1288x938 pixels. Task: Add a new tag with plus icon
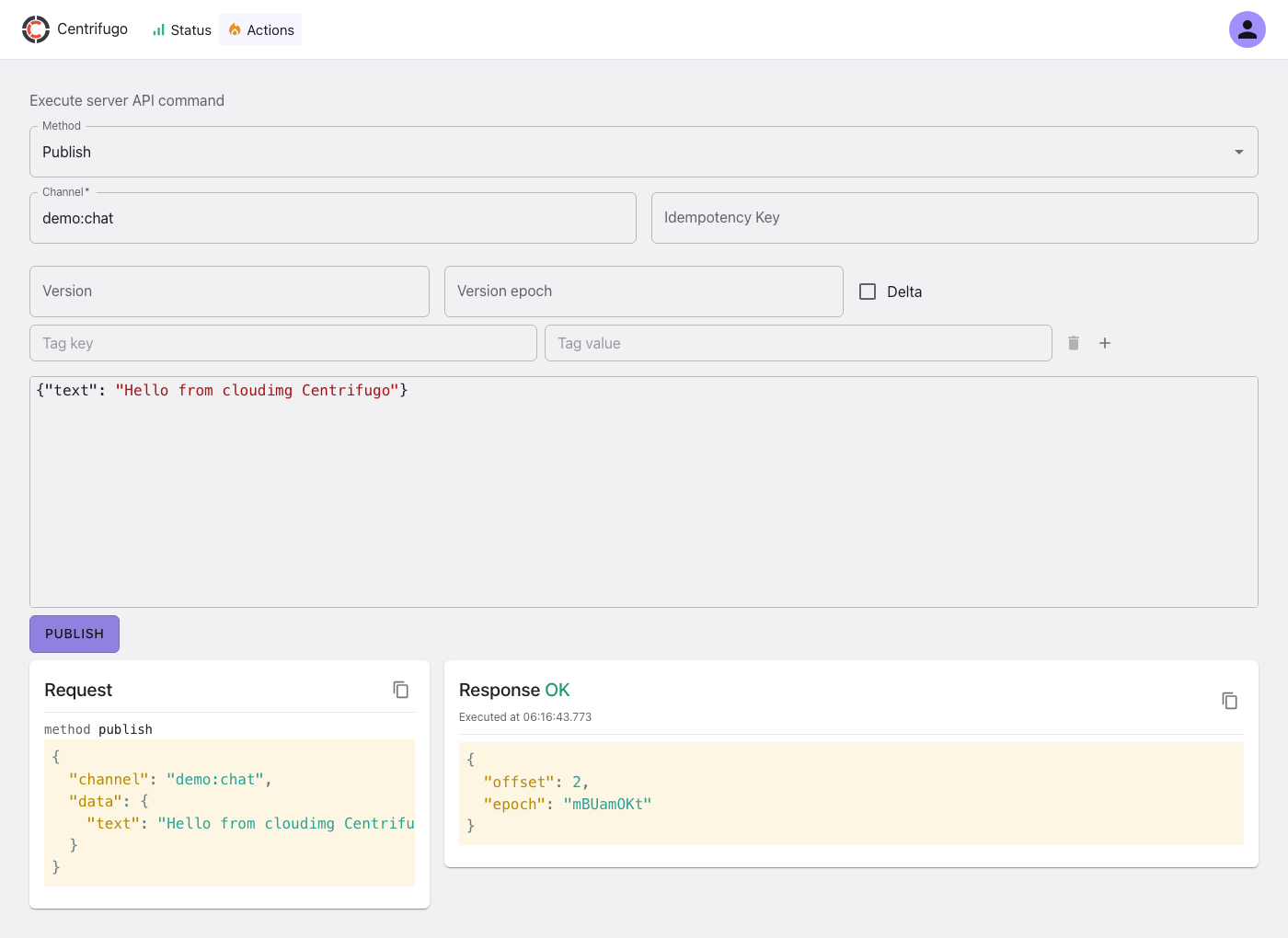(1105, 343)
